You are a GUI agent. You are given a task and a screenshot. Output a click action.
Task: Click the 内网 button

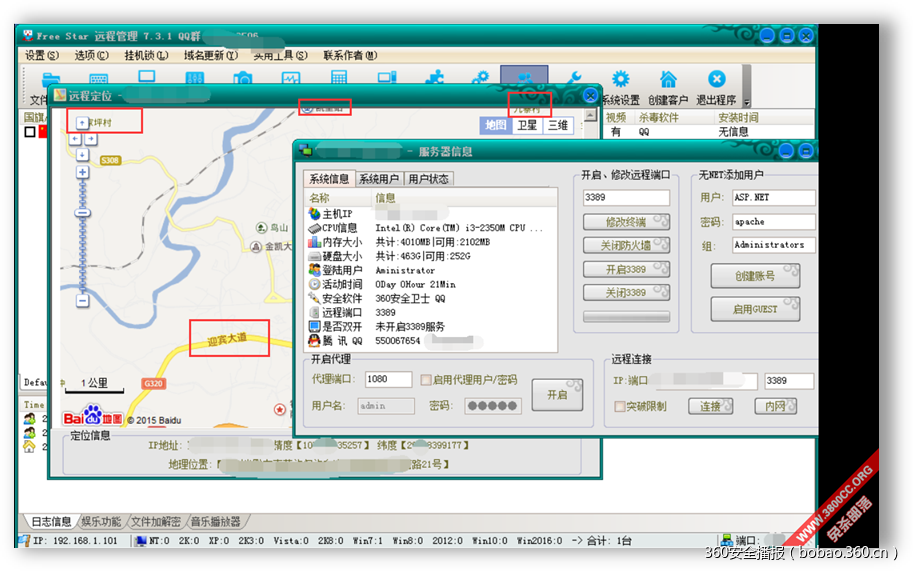[776, 406]
